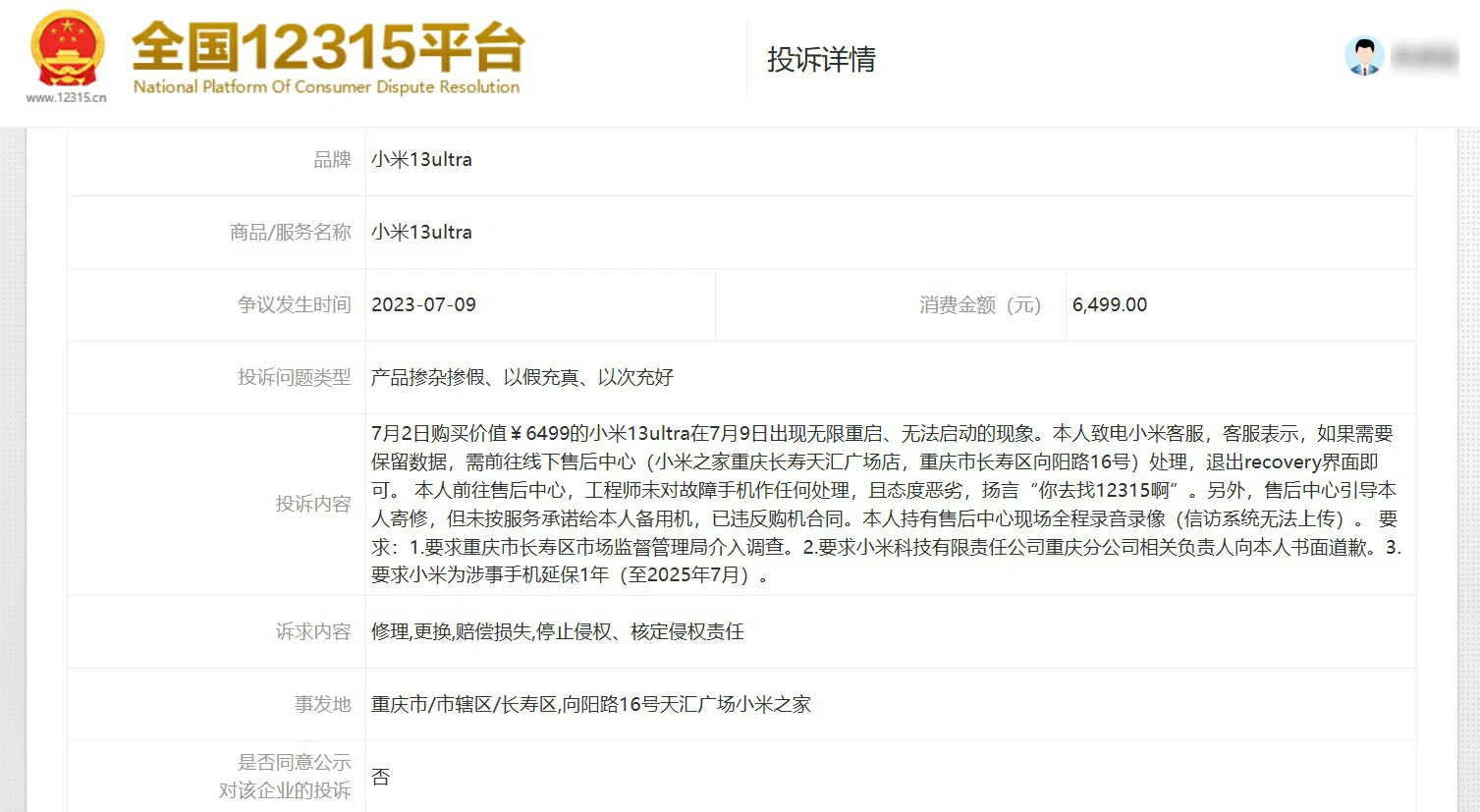This screenshot has width=1480, height=812.
Task: Click the 争议发生时间 field label
Action: pos(290,304)
